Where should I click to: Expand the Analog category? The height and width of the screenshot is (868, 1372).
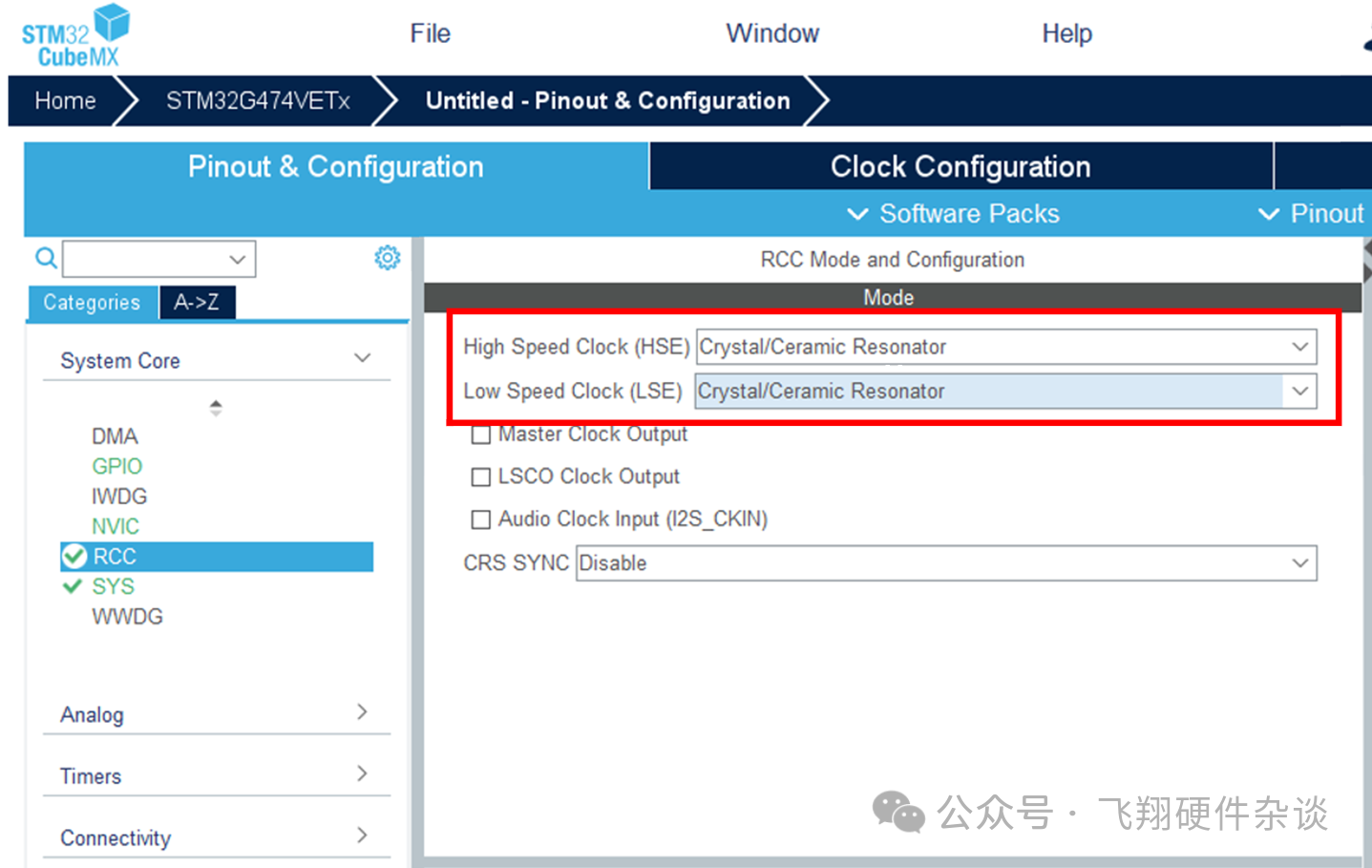pos(362,711)
